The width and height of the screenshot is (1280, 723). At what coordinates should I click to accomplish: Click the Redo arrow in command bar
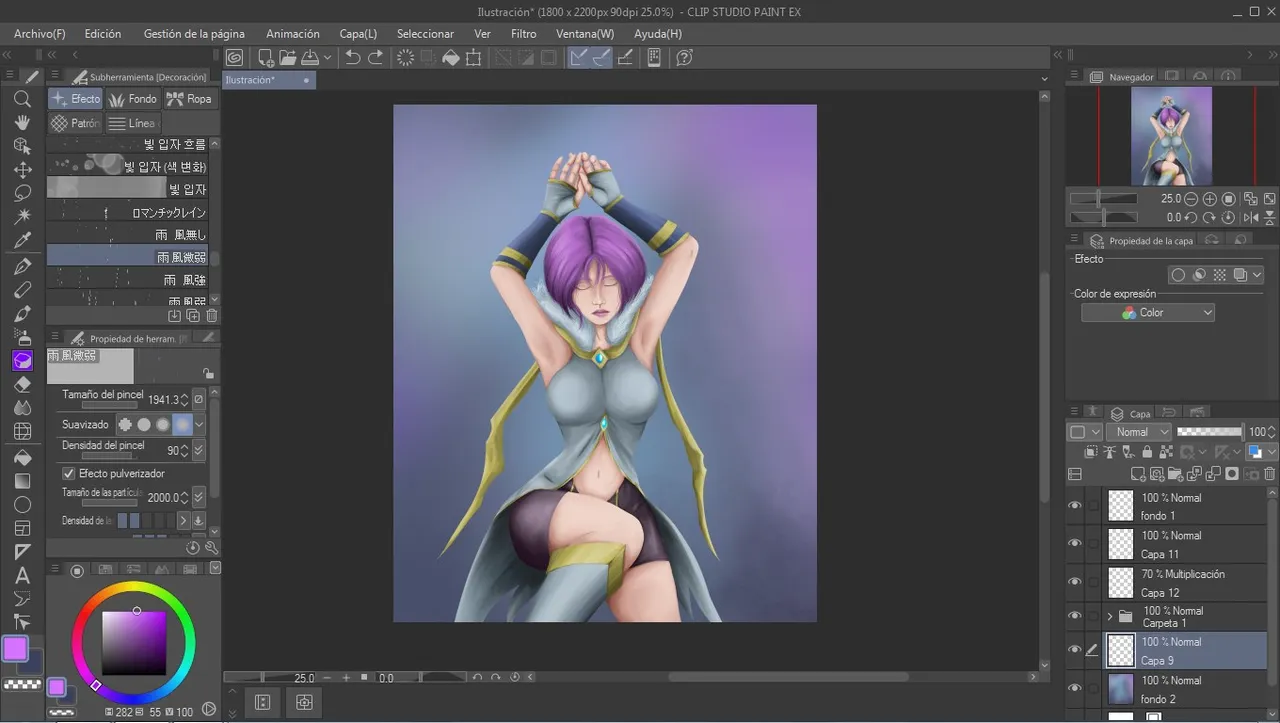(376, 58)
